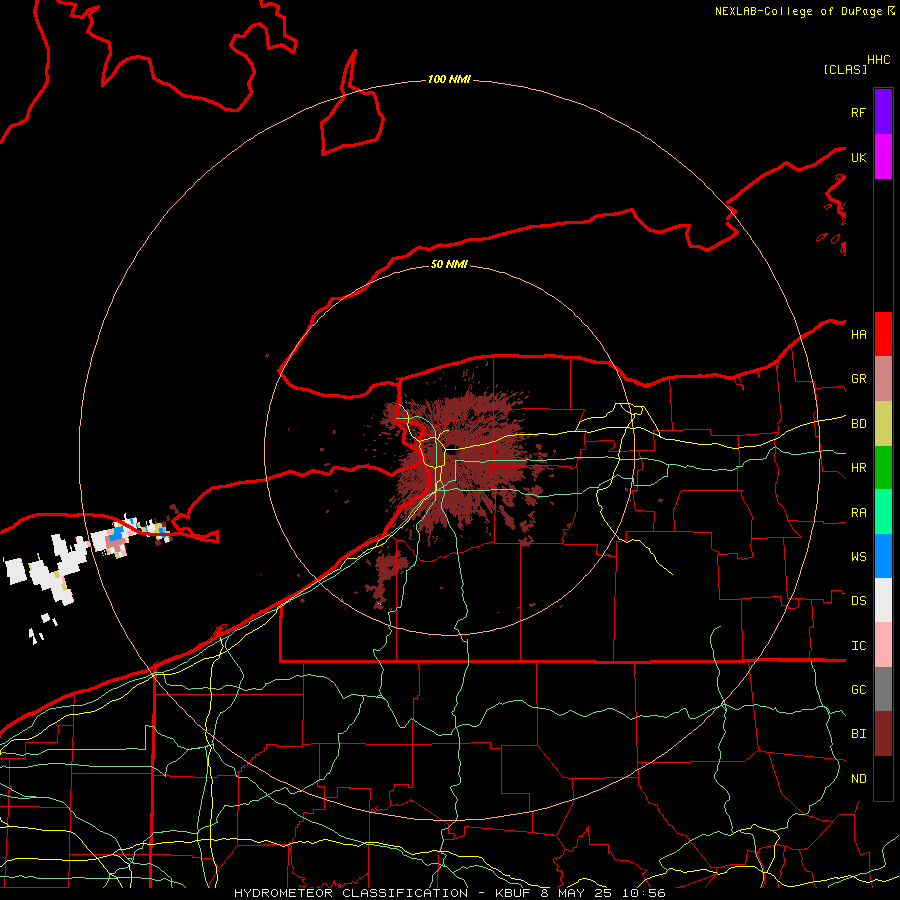Viewport: 900px width, 900px height.
Task: Click the ND legend label
Action: 858,778
